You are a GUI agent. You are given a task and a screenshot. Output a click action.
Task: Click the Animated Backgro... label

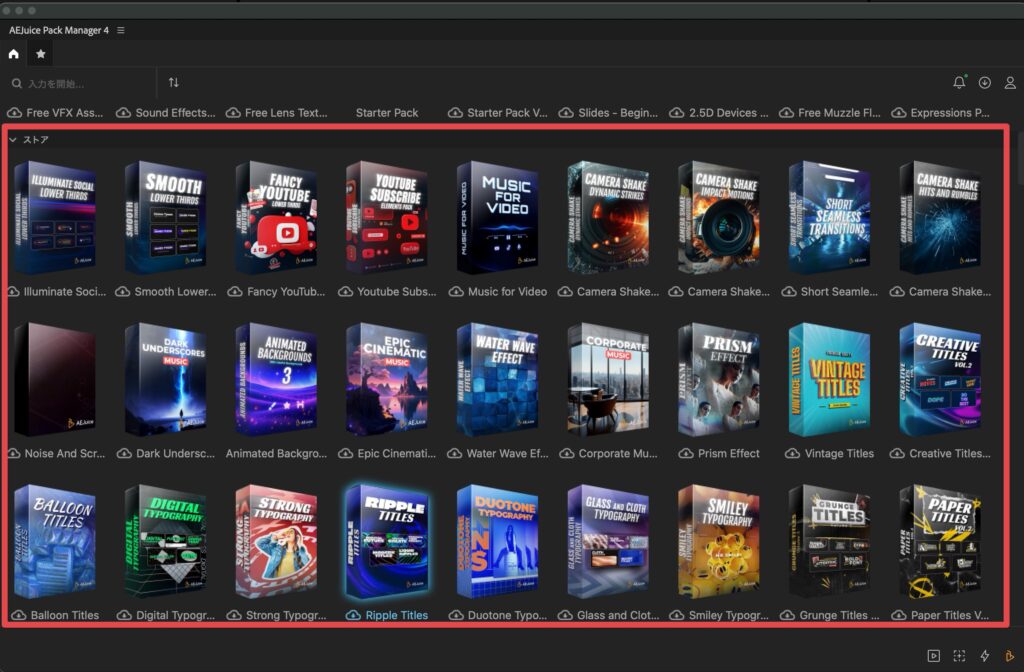[x=276, y=453]
